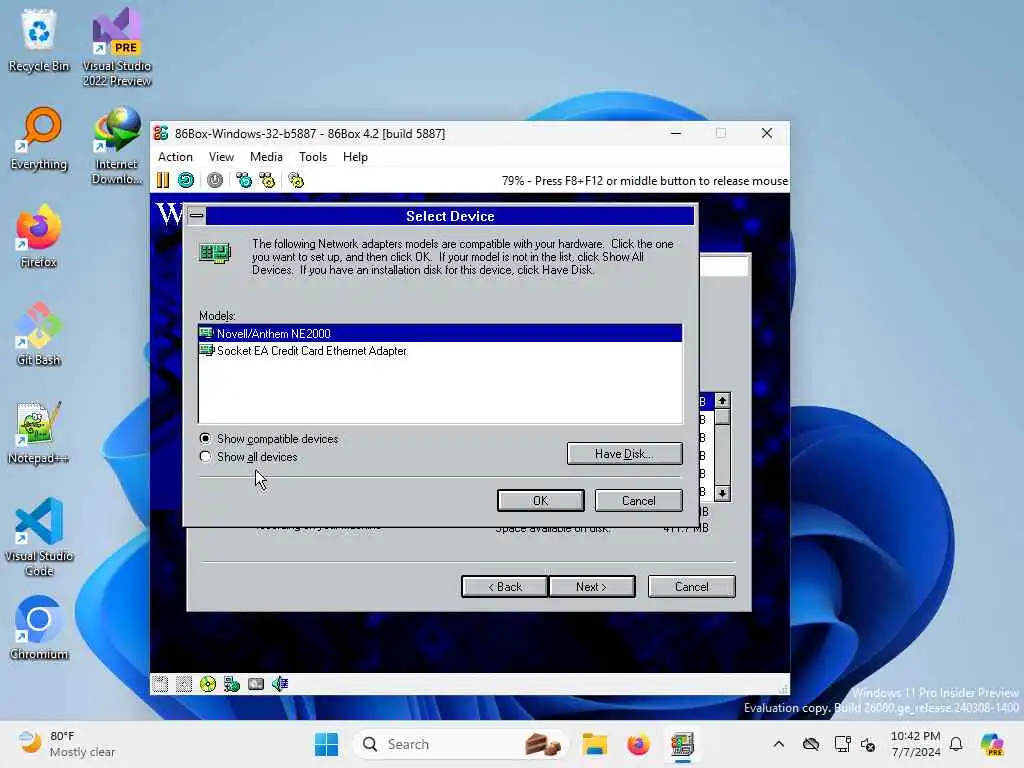Click the Ctrl+Alt+Del toolbar icon
Image resolution: width=1024 pixels, height=768 pixels.
point(244,180)
